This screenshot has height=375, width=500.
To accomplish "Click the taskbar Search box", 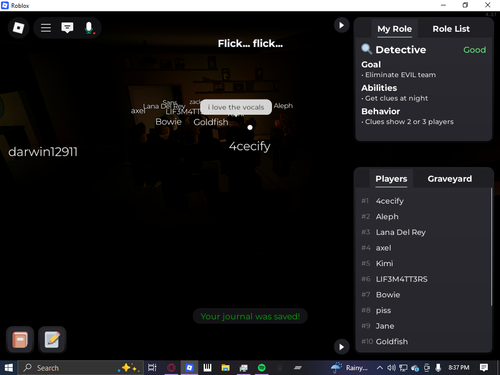I will tap(81, 368).
